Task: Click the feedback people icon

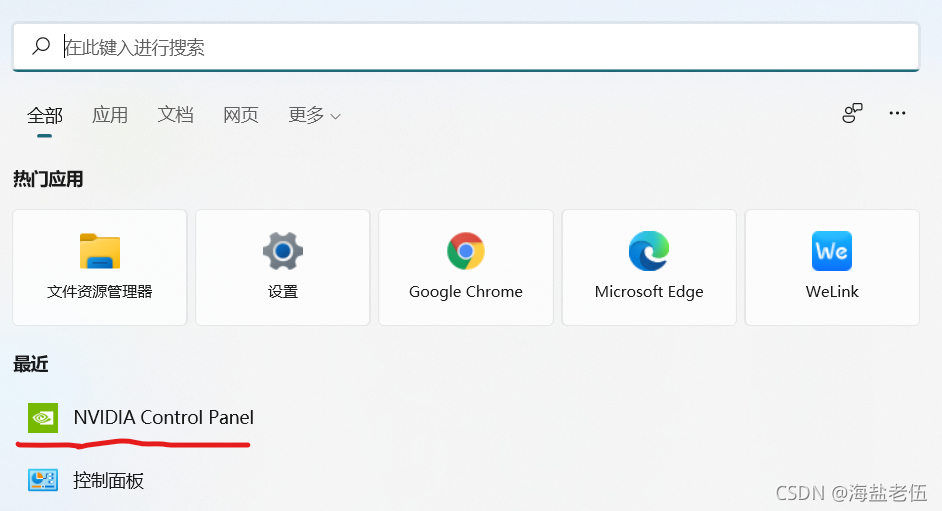Action: 852,113
